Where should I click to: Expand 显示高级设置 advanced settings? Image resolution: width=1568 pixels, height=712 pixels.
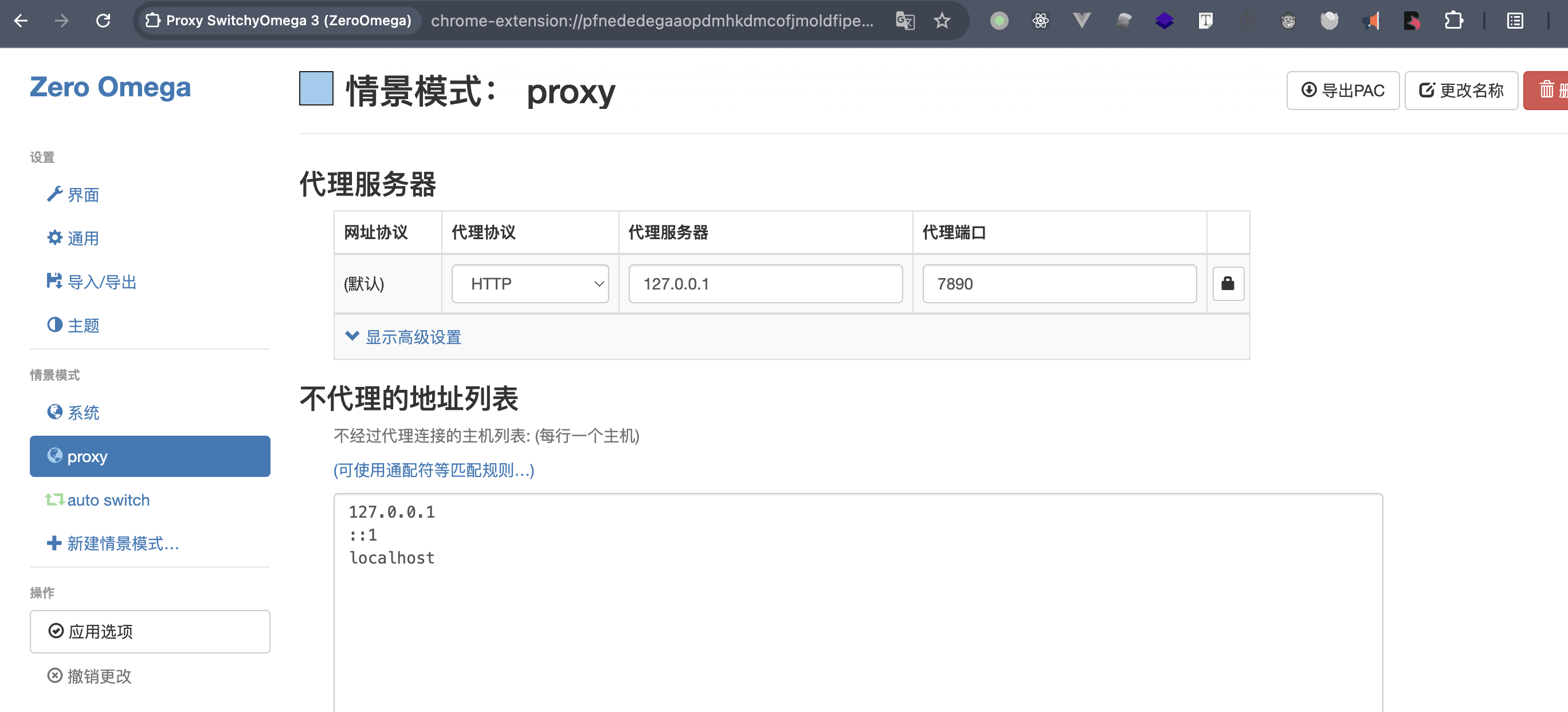click(403, 337)
